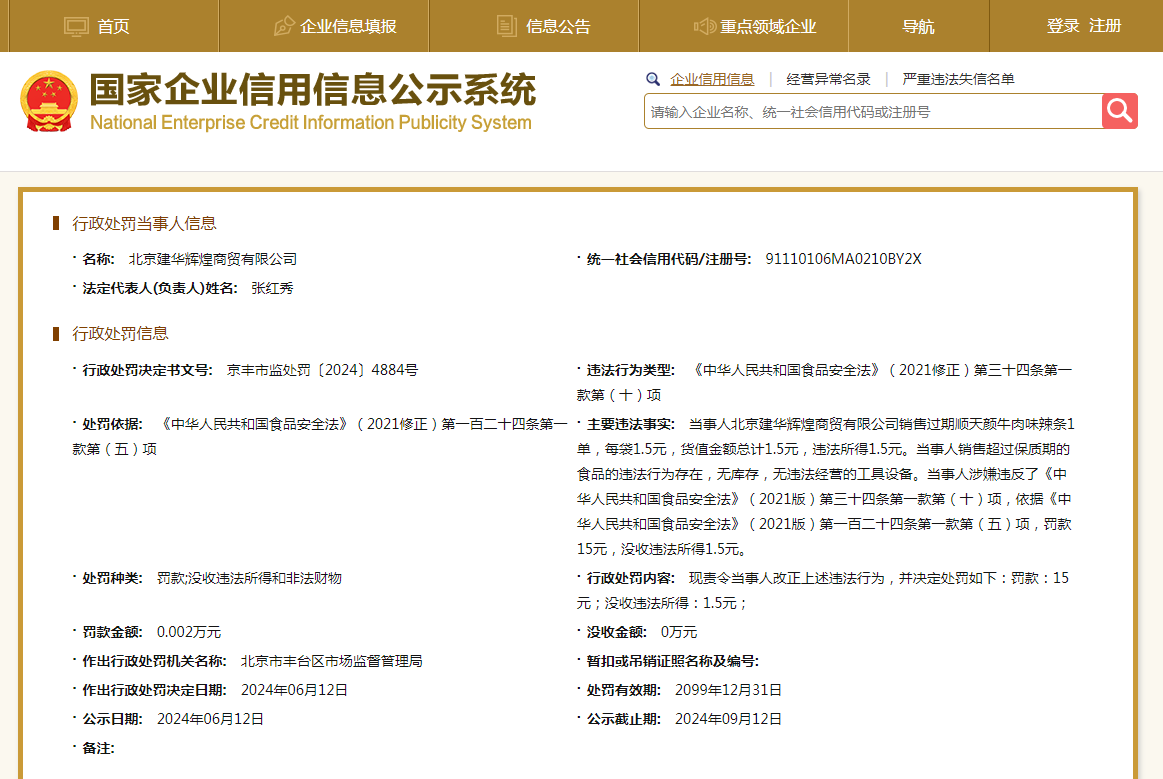Focus the enterprise name search field
The width and height of the screenshot is (1163, 779).
point(873,111)
